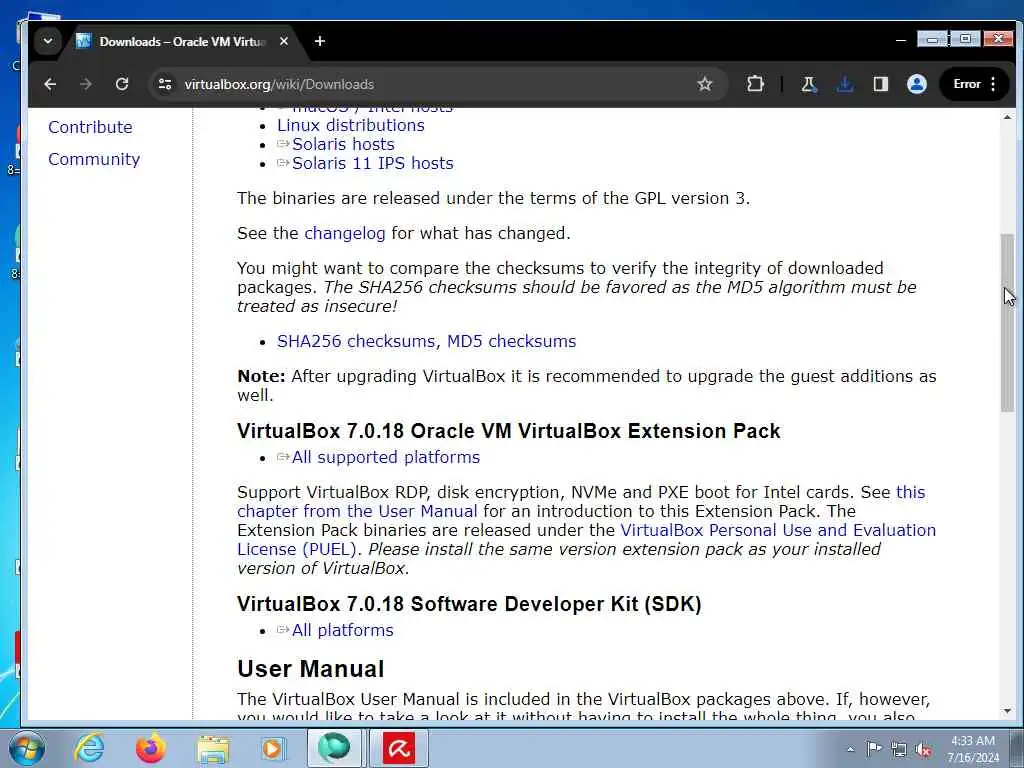Image resolution: width=1024 pixels, height=768 pixels.
Task: Open network icon in system tray
Action: 899,749
